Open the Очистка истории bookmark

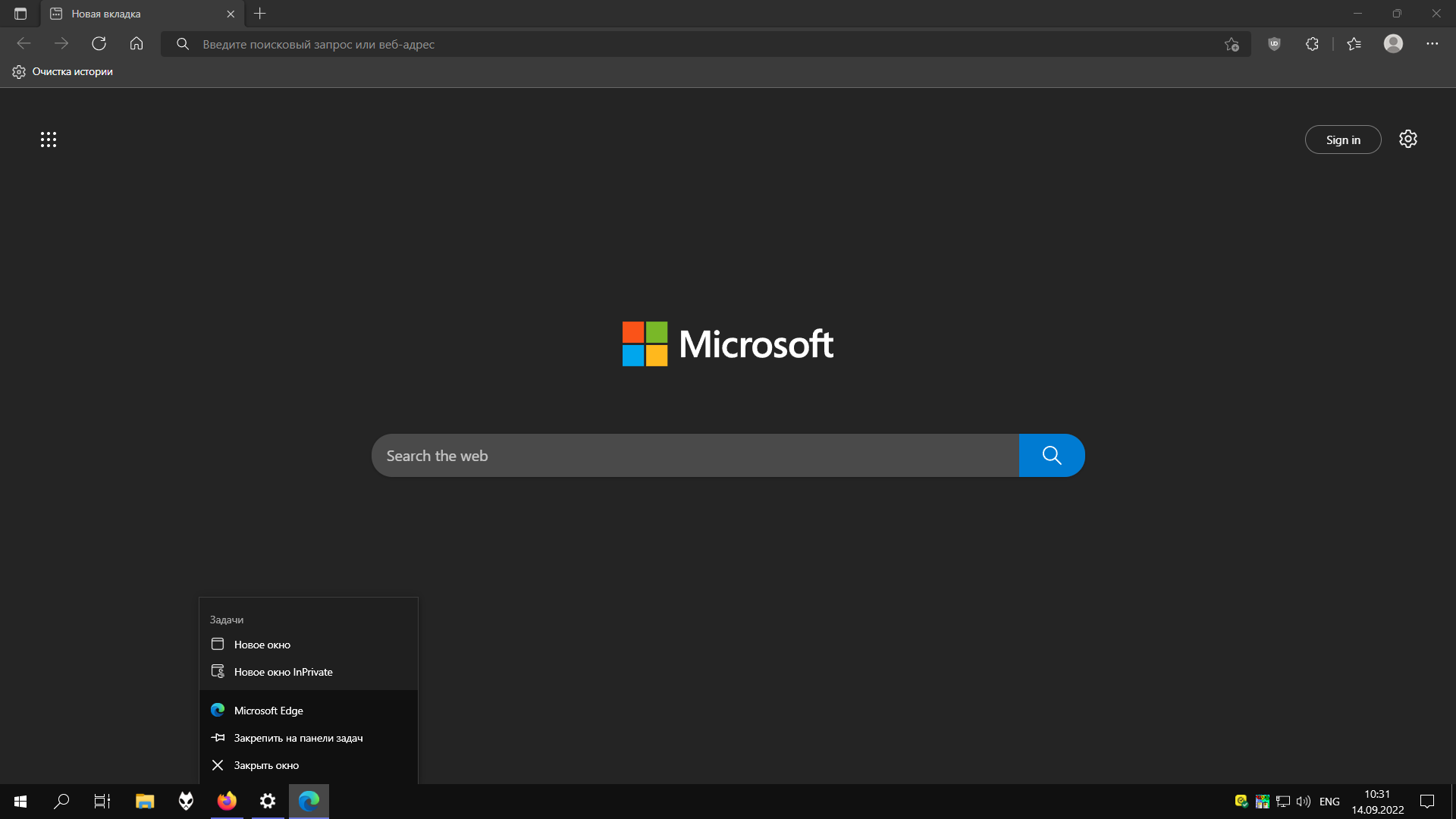point(62,72)
